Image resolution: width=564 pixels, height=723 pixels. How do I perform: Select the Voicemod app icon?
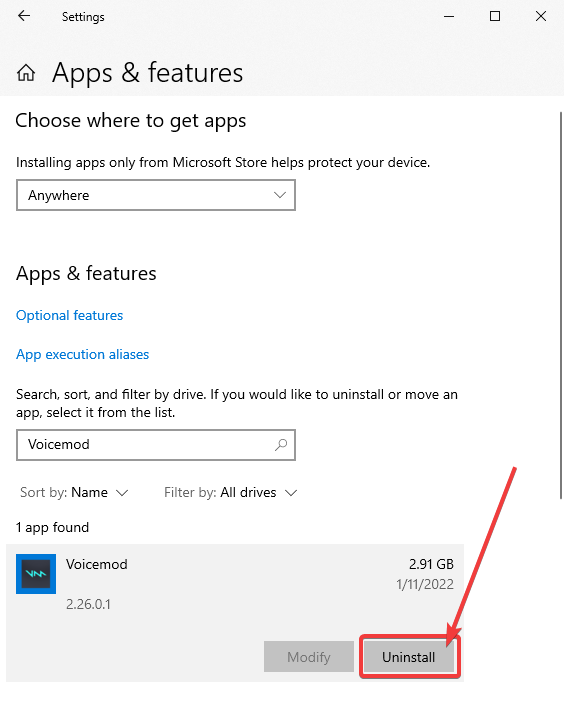coord(36,574)
